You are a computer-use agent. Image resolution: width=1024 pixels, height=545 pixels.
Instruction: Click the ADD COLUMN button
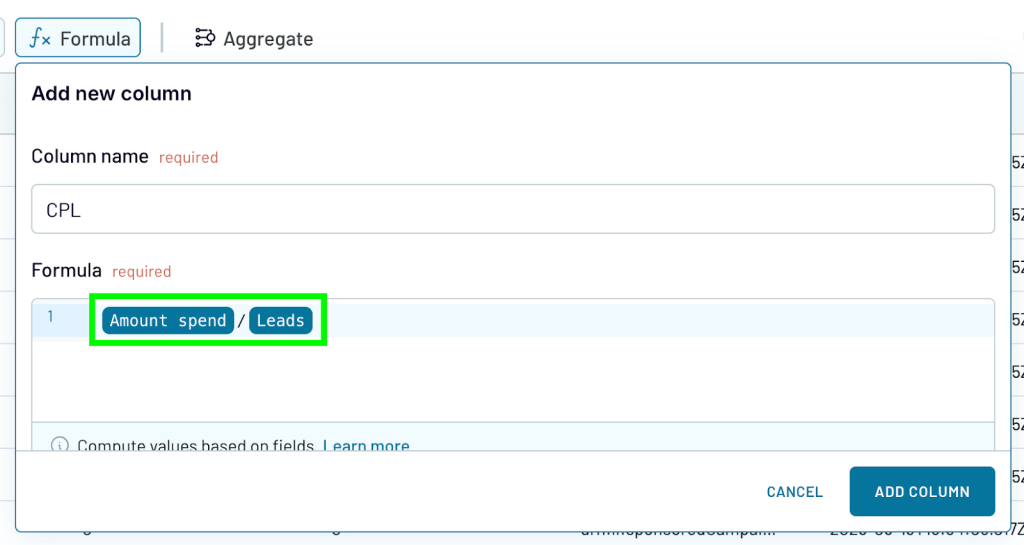tap(921, 491)
